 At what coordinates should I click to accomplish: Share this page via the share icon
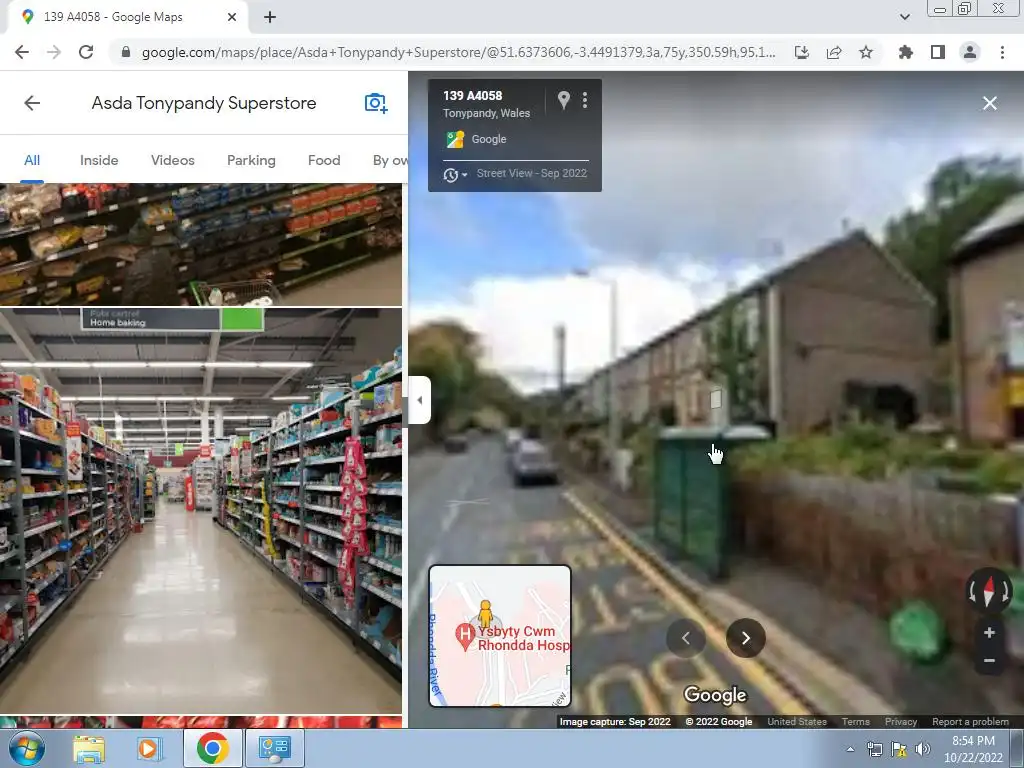pos(834,52)
